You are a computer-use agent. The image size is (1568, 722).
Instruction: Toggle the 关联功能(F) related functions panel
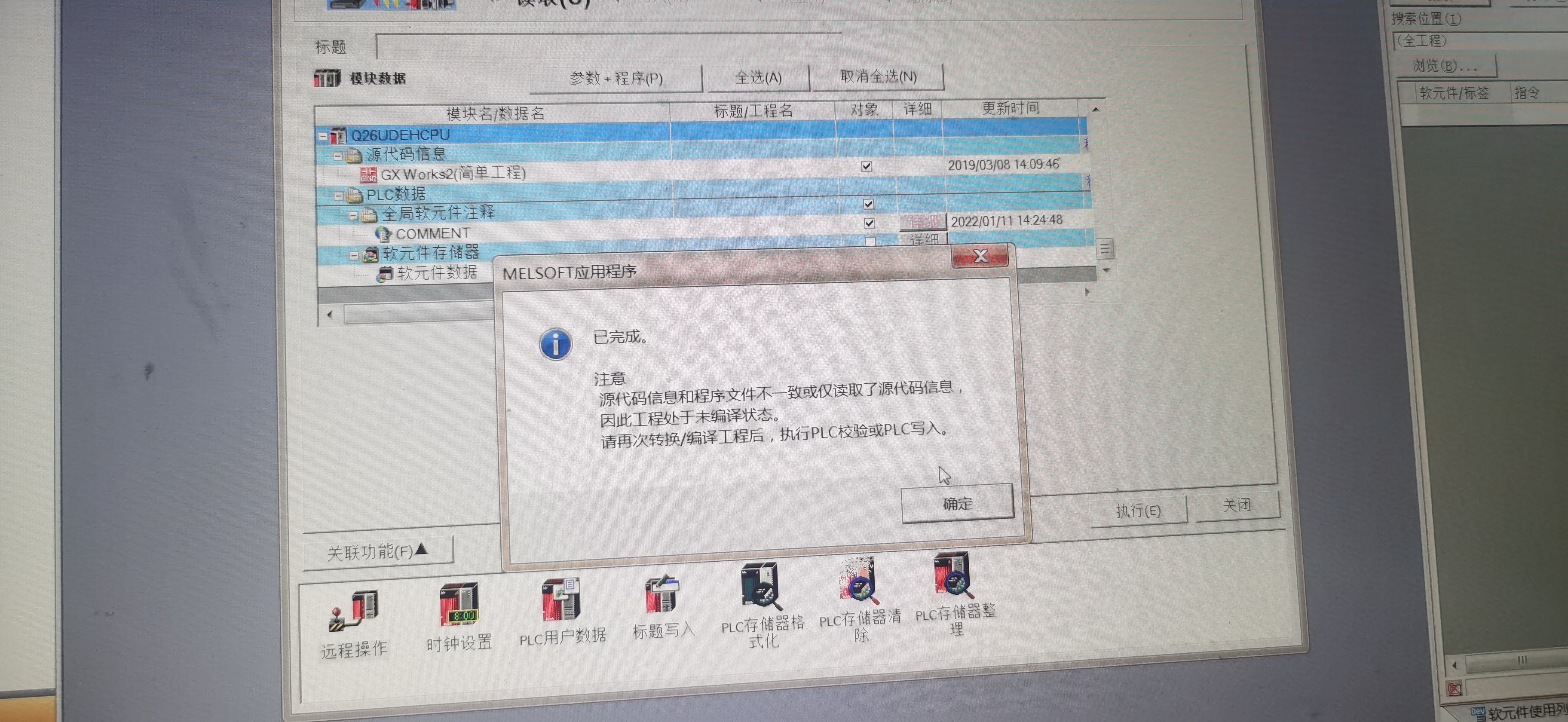[377, 551]
